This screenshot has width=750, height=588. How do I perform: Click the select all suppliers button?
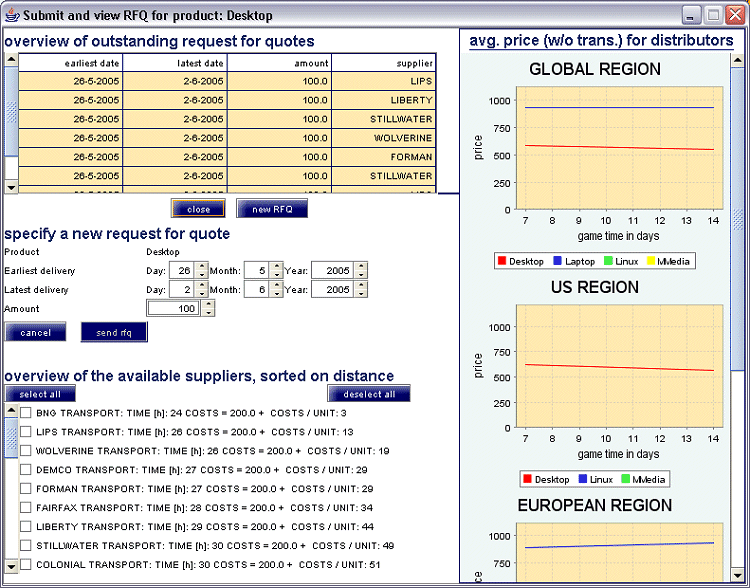pyautogui.click(x=40, y=394)
